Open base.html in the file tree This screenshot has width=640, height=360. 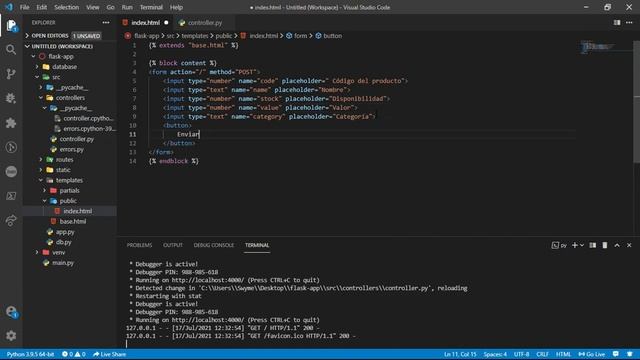73,222
